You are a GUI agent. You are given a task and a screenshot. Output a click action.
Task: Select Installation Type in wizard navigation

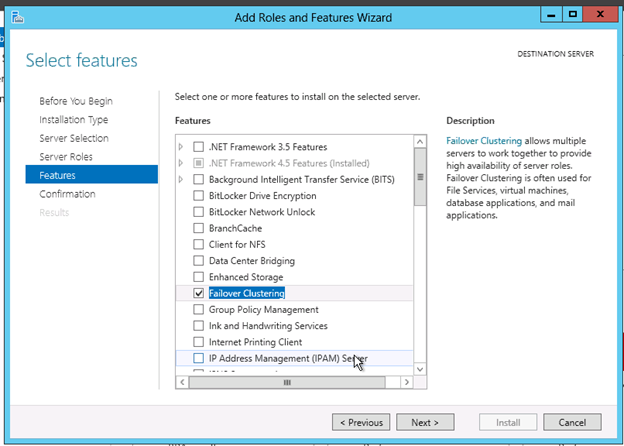(x=74, y=120)
